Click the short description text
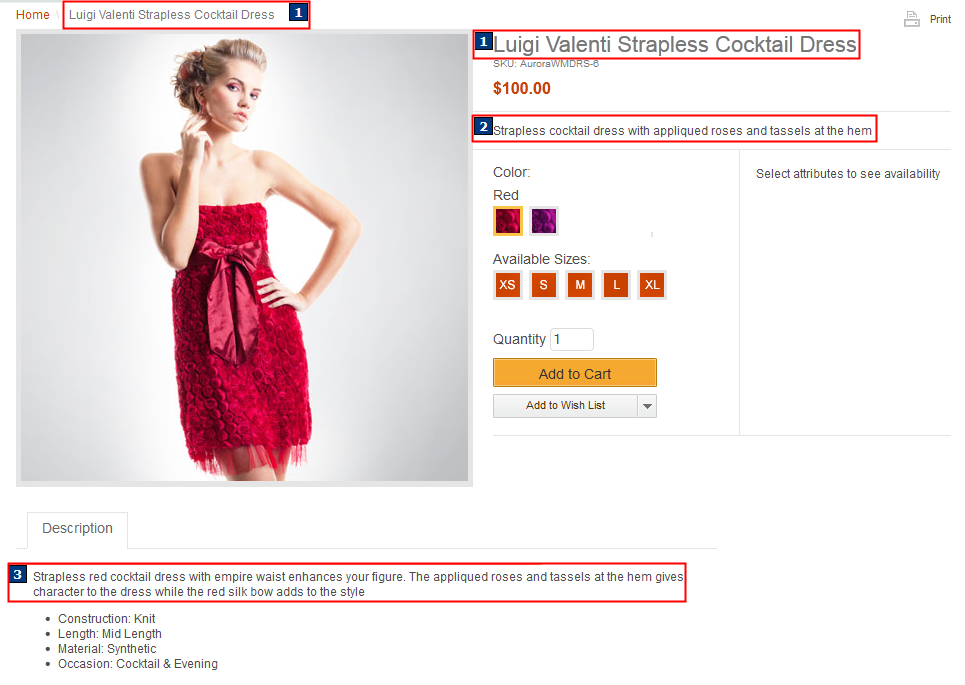Screen dimensions: 965x685 pos(682,130)
